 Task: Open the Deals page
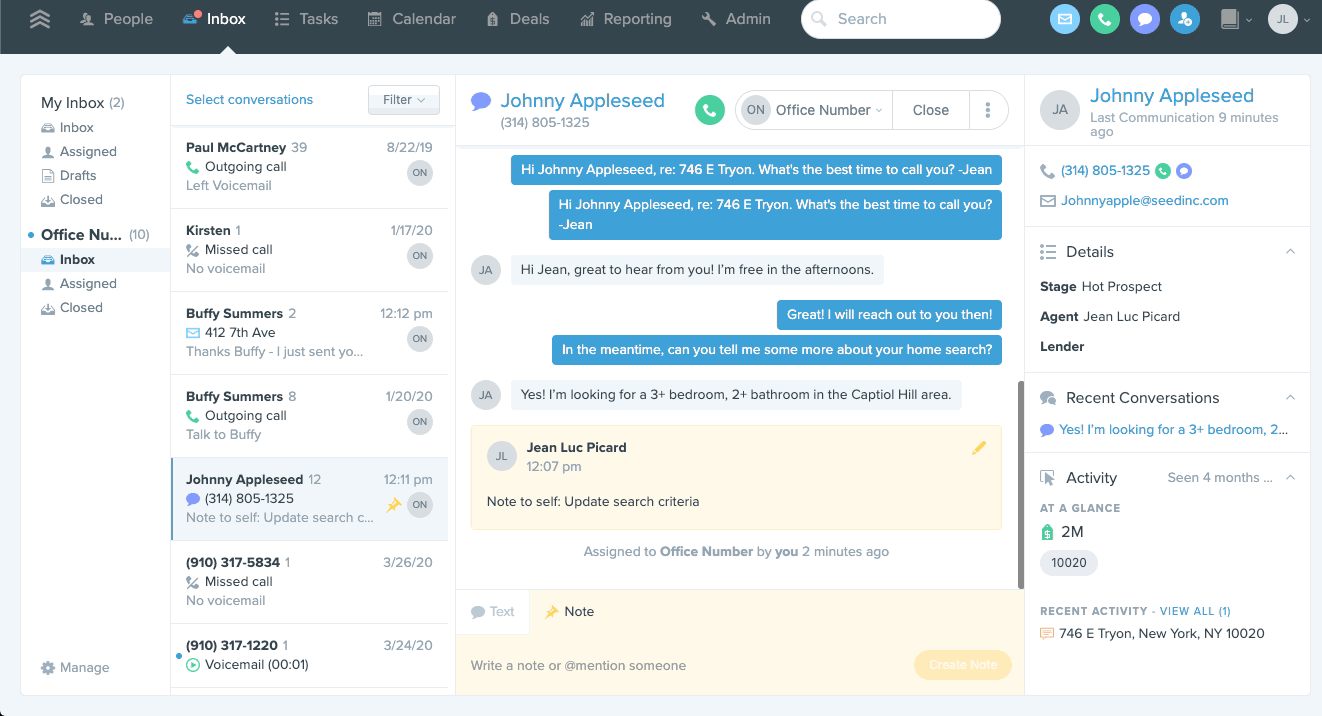(517, 19)
